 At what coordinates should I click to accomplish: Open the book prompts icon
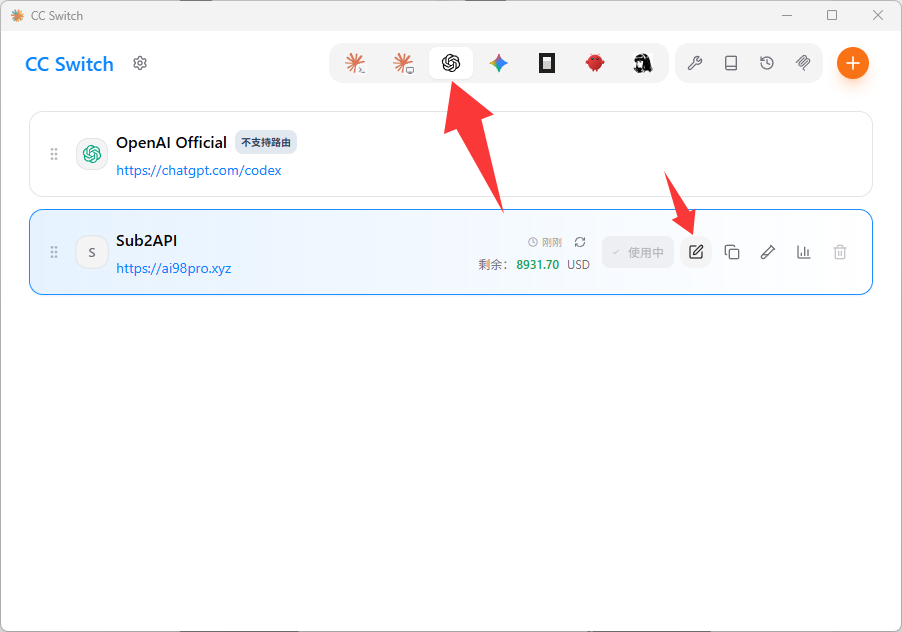coord(731,63)
